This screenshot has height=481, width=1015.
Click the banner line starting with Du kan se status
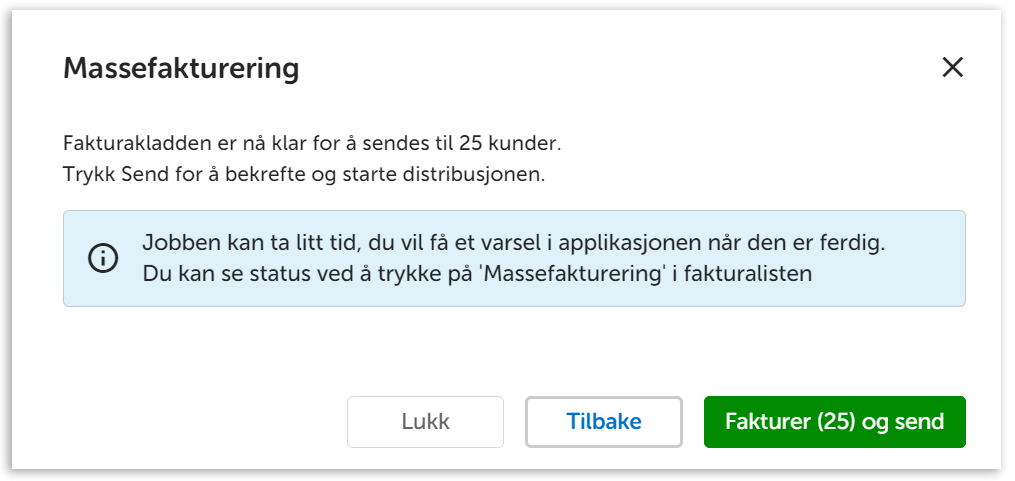pos(476,273)
